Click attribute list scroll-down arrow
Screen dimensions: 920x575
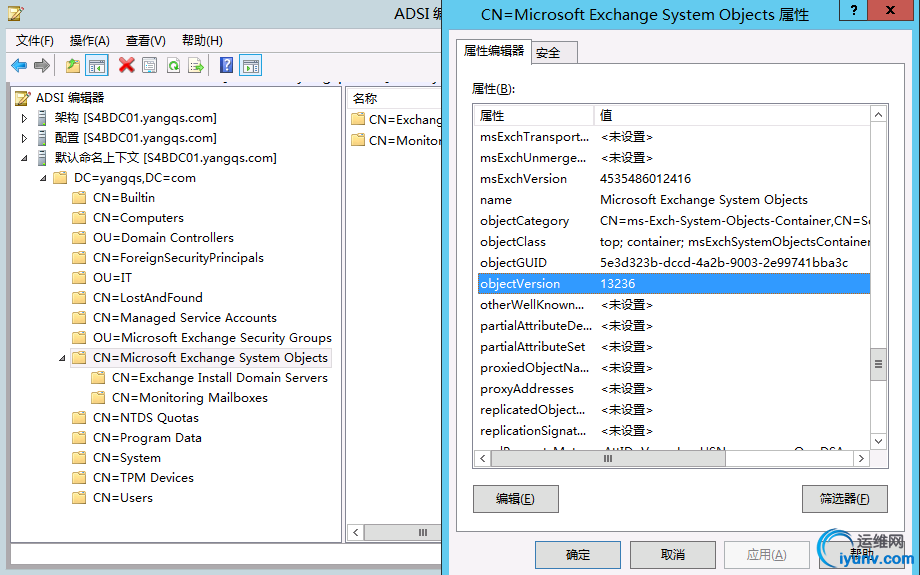(x=878, y=441)
